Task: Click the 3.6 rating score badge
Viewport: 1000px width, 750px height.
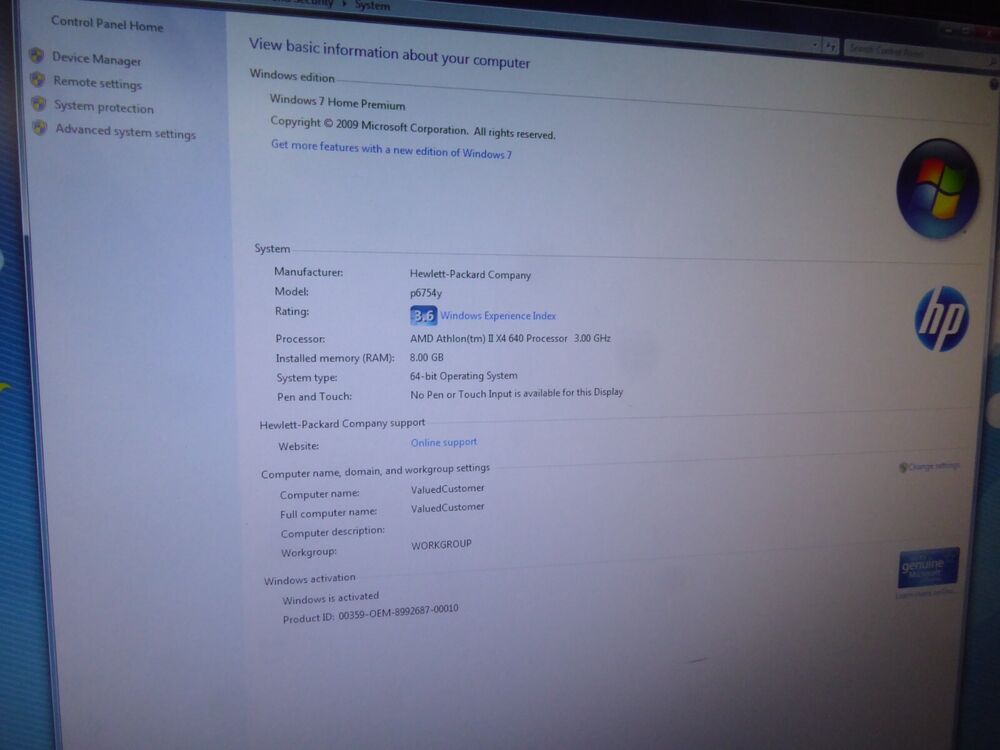Action: pos(423,315)
